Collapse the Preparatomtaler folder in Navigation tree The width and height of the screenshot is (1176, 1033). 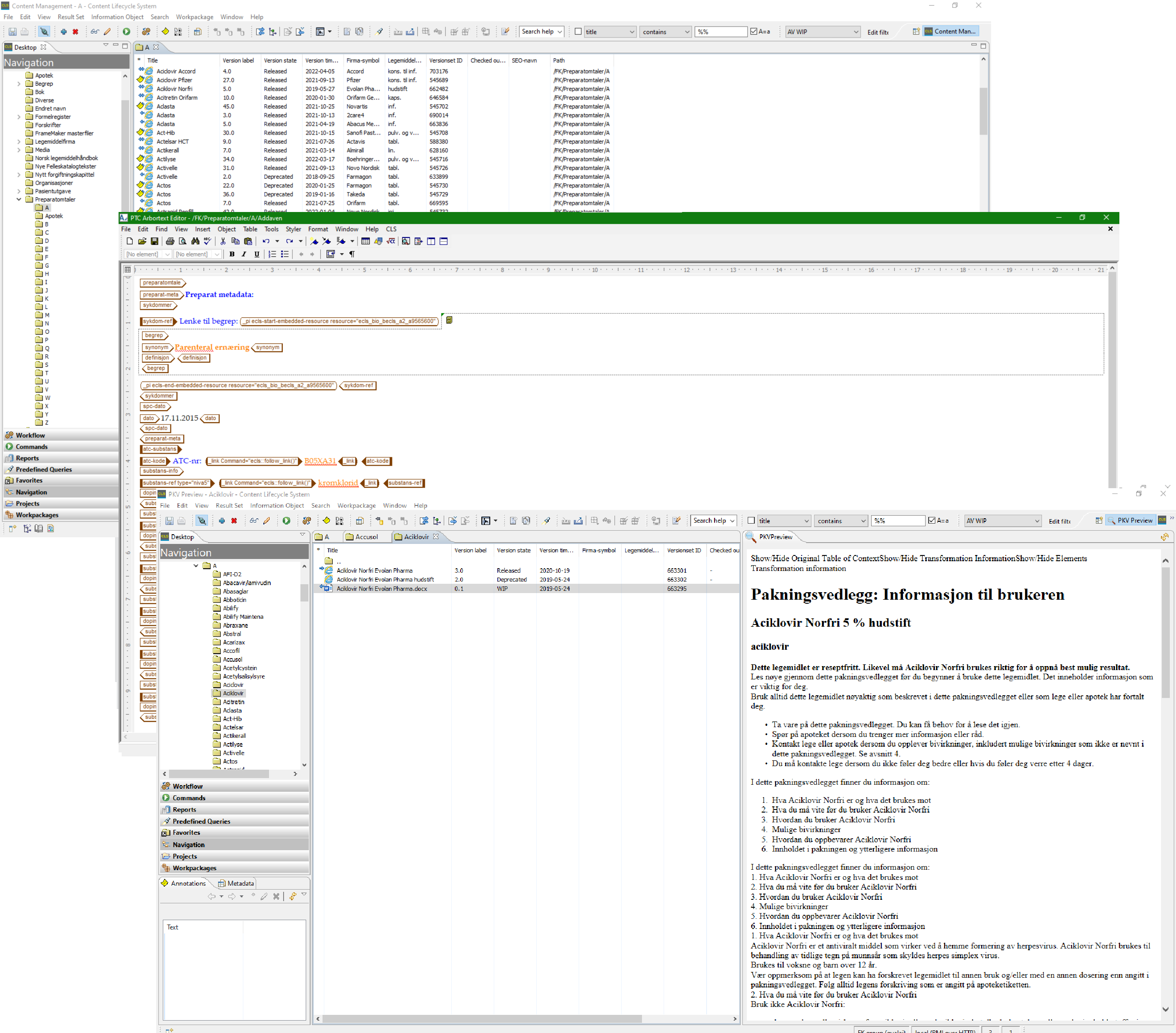[x=19, y=200]
